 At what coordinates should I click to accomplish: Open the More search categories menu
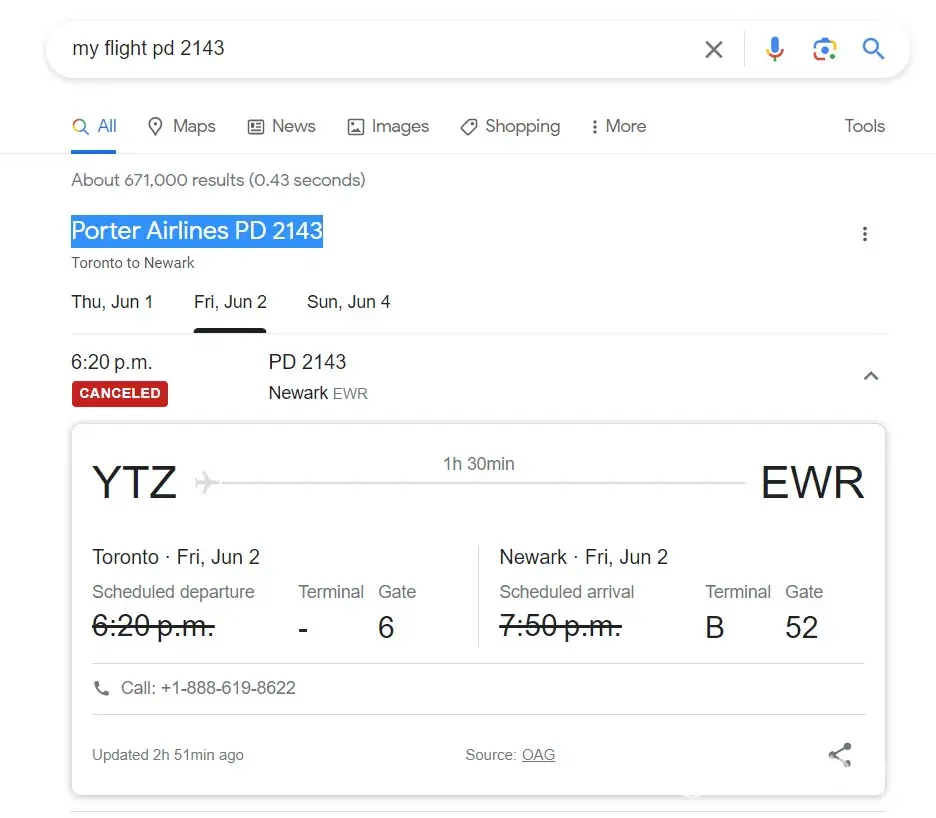(x=617, y=126)
